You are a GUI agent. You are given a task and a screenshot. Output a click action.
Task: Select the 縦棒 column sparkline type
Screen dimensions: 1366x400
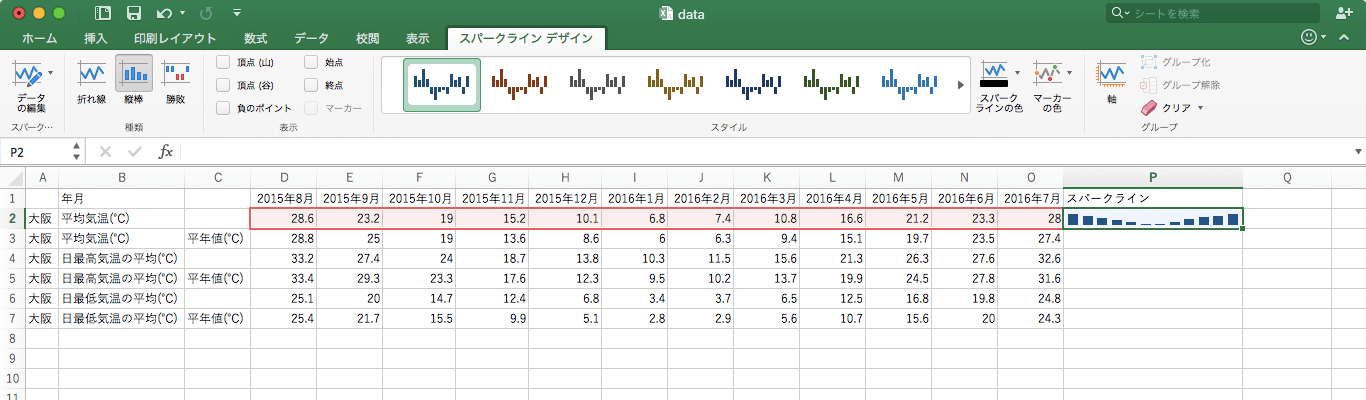point(134,75)
